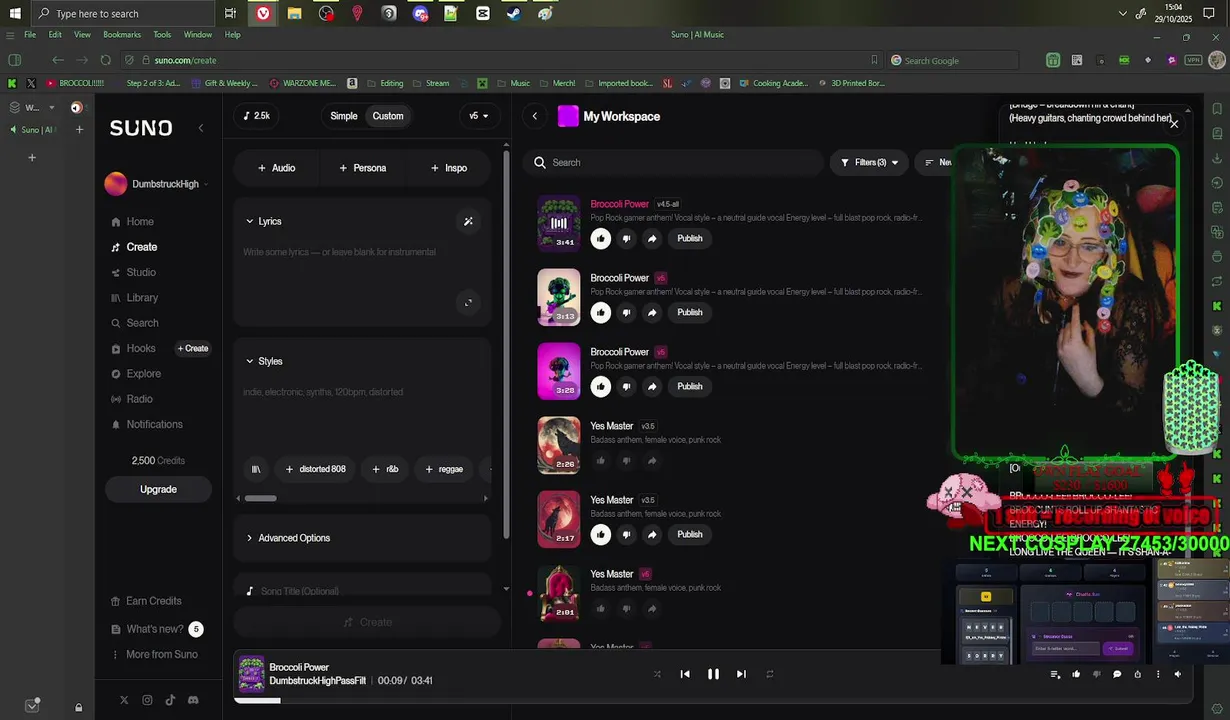Open the Tools menu
Viewport: 1230px width, 720px height.
coord(162,34)
